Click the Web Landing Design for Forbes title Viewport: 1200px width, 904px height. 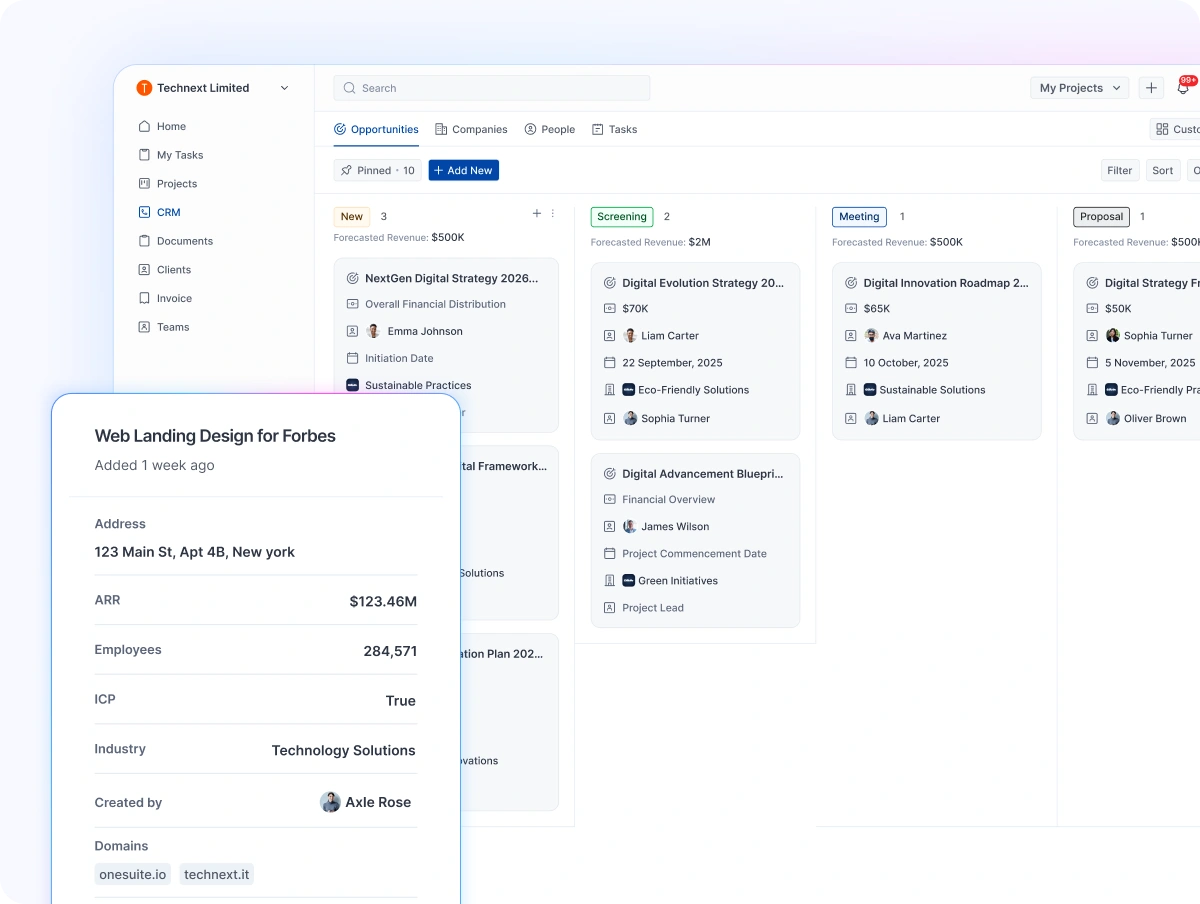[x=215, y=436]
